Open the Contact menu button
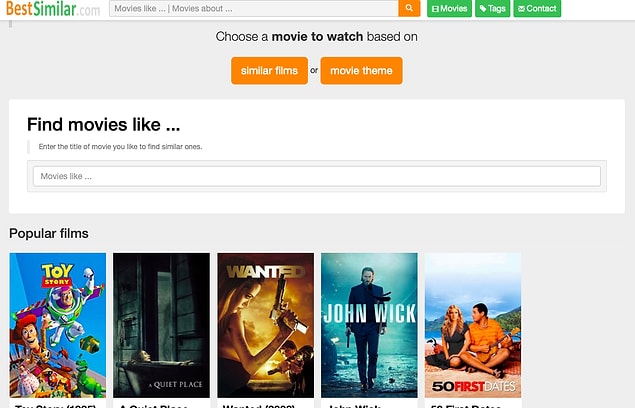635x408 pixels. pyautogui.click(x=537, y=9)
